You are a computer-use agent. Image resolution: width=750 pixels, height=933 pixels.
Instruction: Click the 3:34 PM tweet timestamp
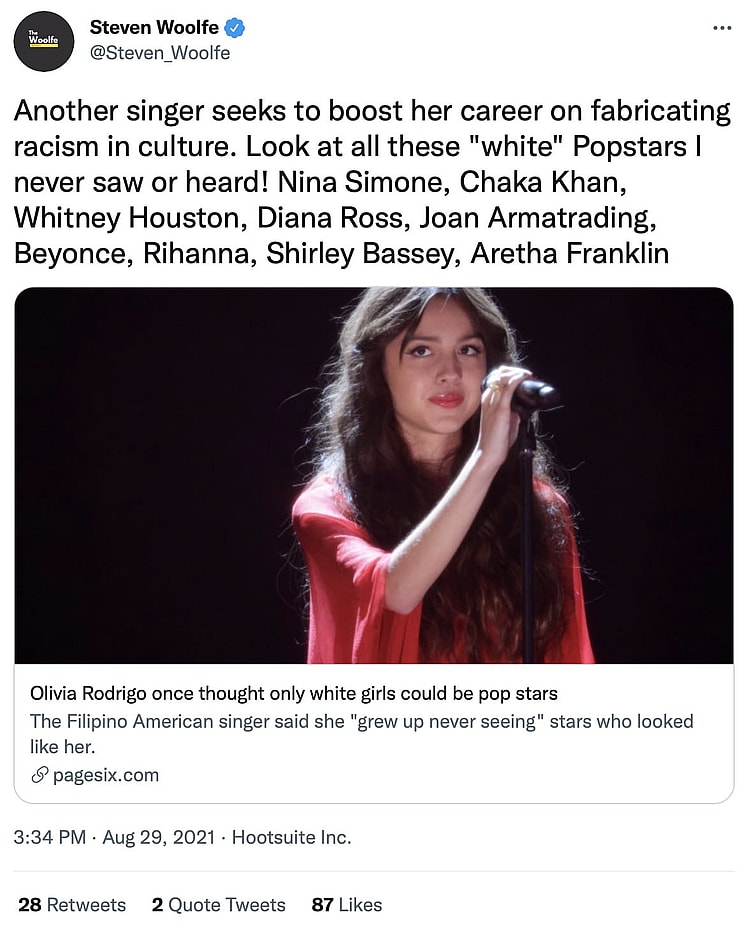click(x=50, y=837)
